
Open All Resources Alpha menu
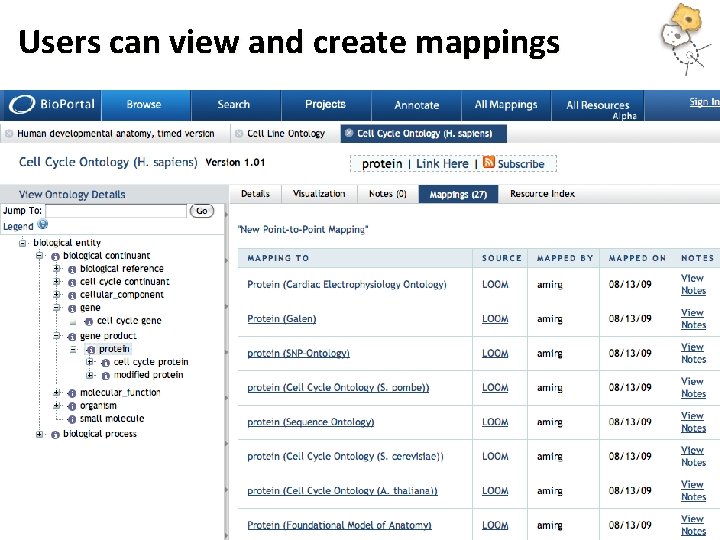(x=597, y=106)
